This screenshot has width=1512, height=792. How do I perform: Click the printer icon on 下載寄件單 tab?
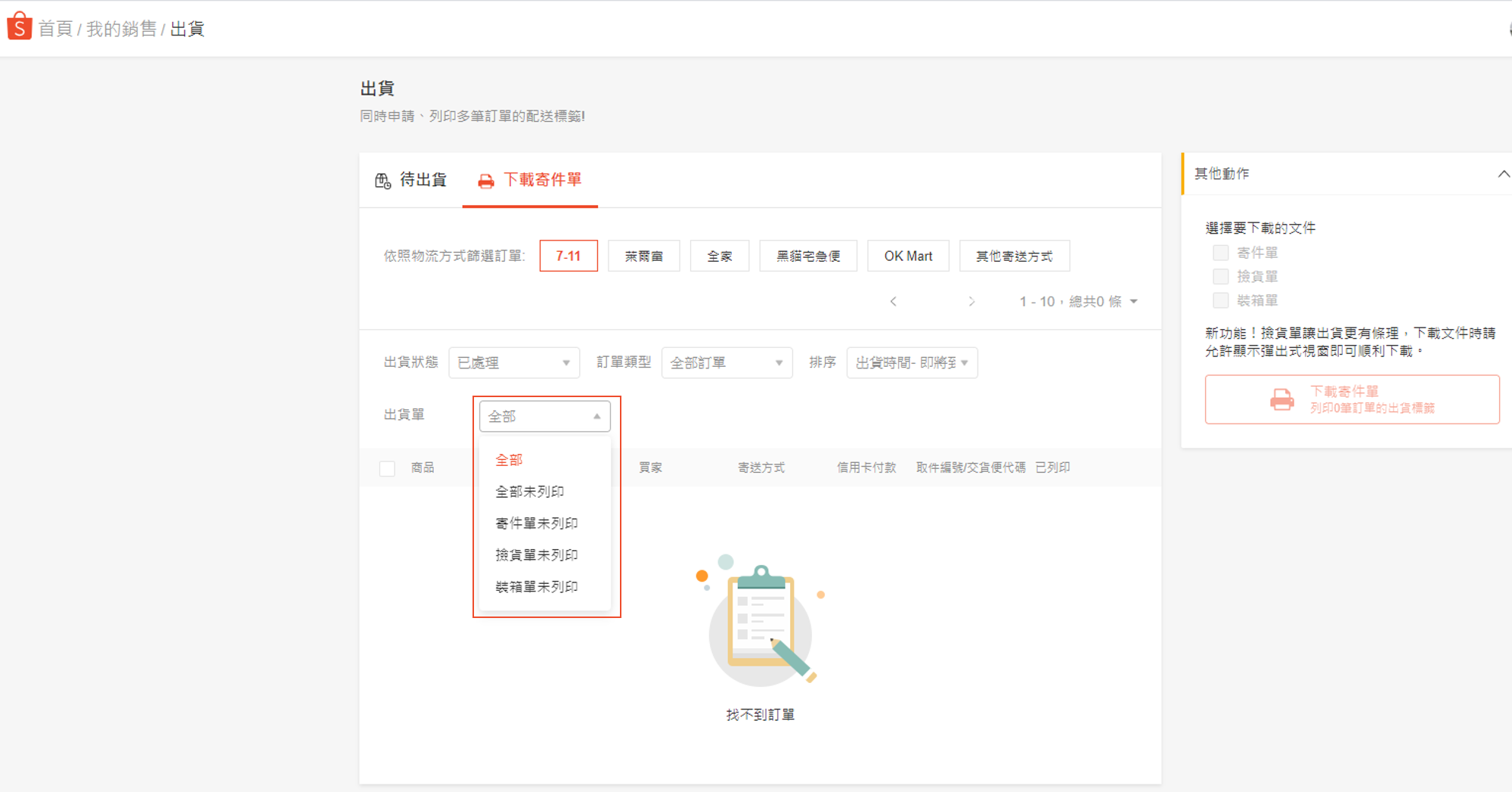486,181
